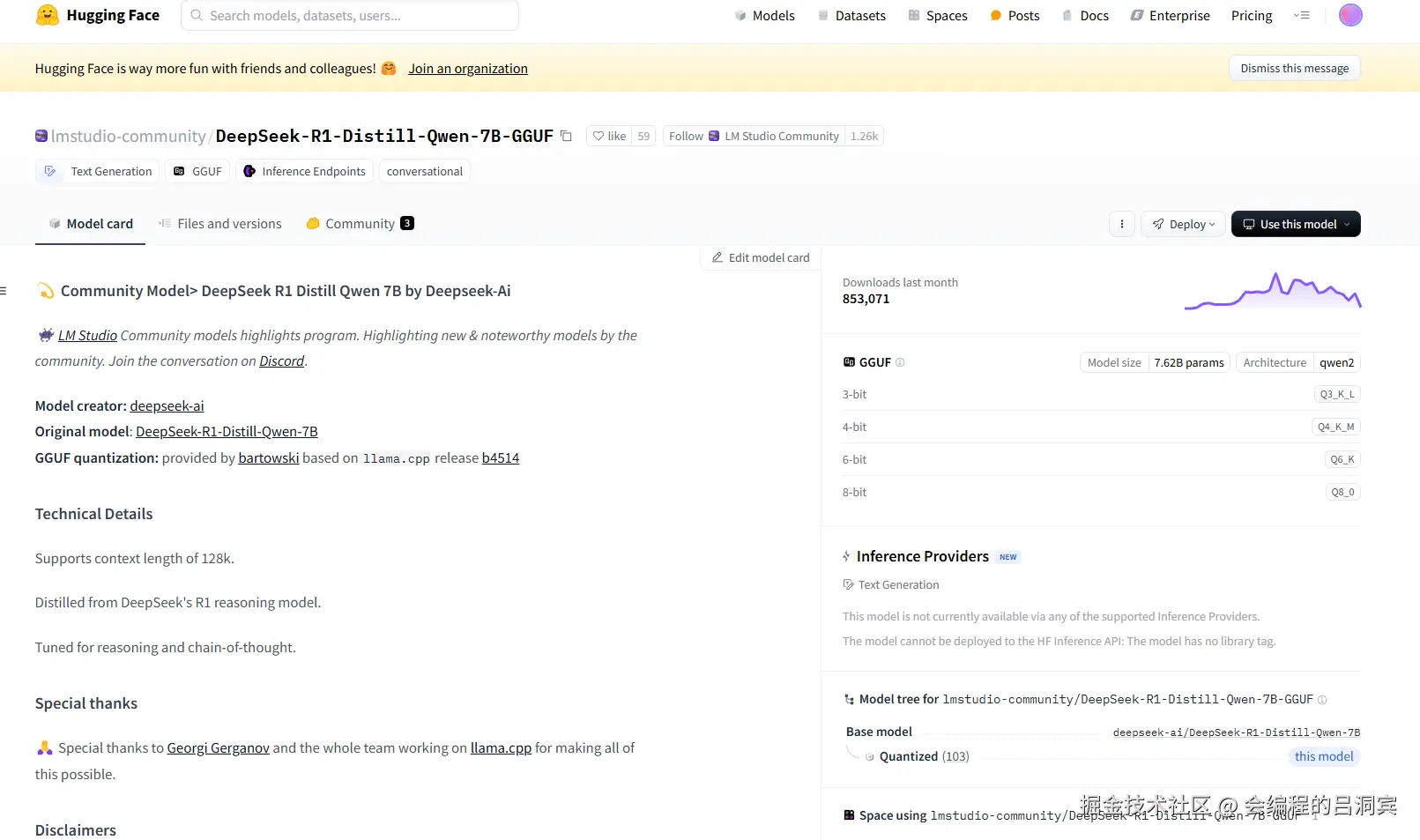1420x840 pixels.
Task: Select the GGUF tag
Action: [x=197, y=171]
